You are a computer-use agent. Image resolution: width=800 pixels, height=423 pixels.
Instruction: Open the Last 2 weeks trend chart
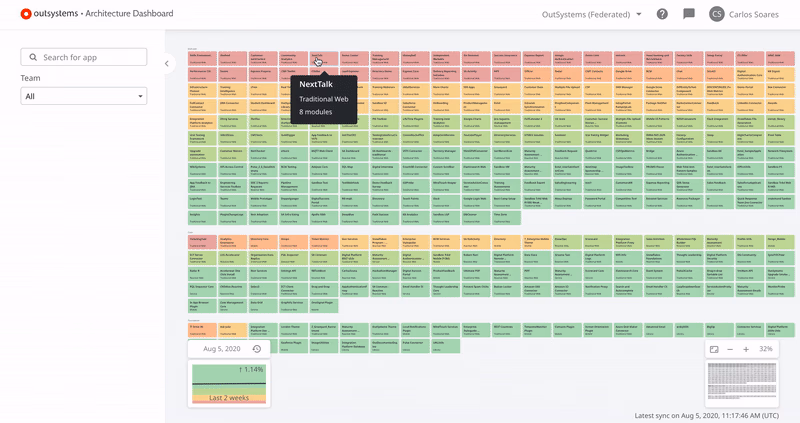pyautogui.click(x=229, y=384)
